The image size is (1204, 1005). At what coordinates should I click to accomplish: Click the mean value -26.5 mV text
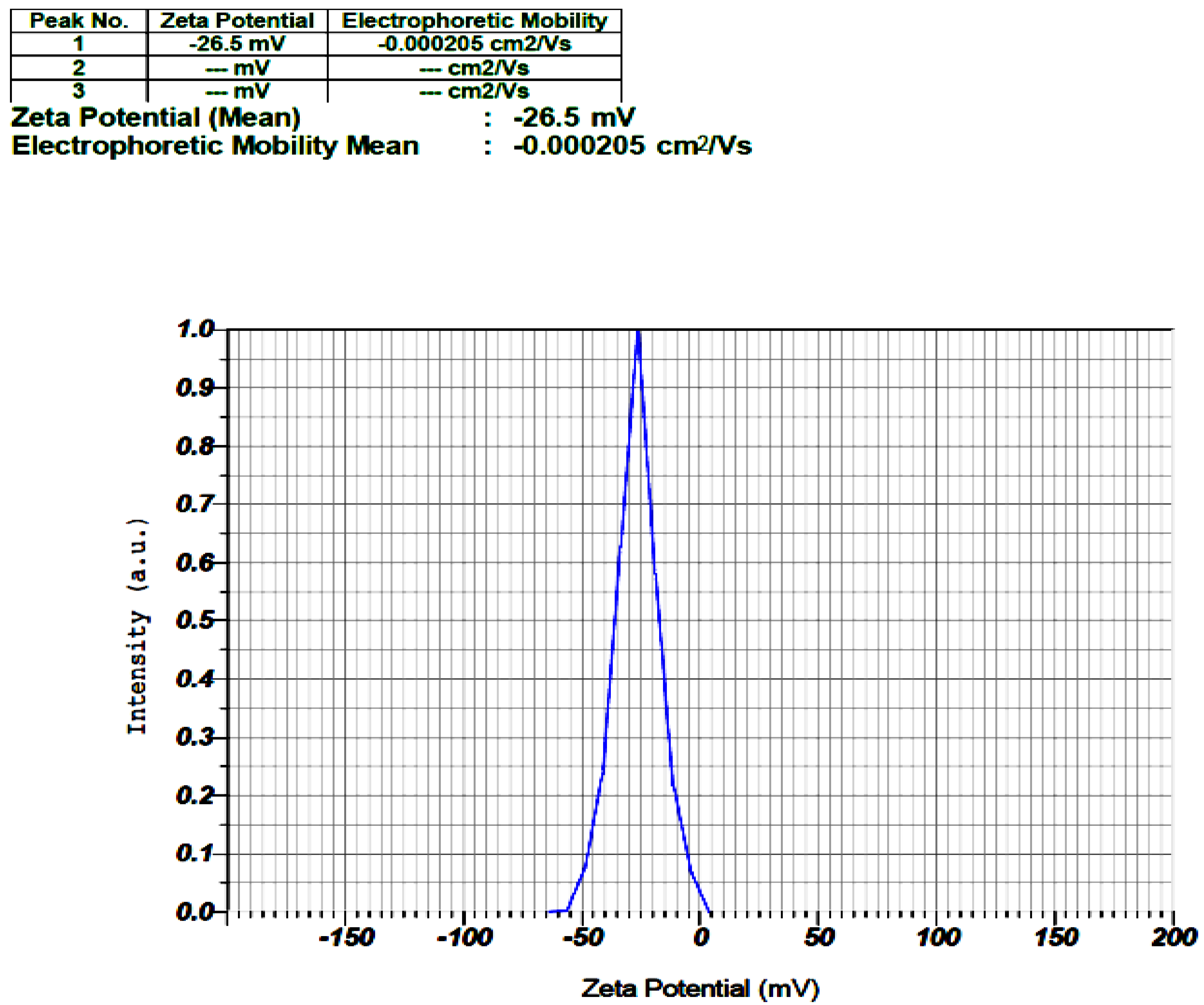574,117
